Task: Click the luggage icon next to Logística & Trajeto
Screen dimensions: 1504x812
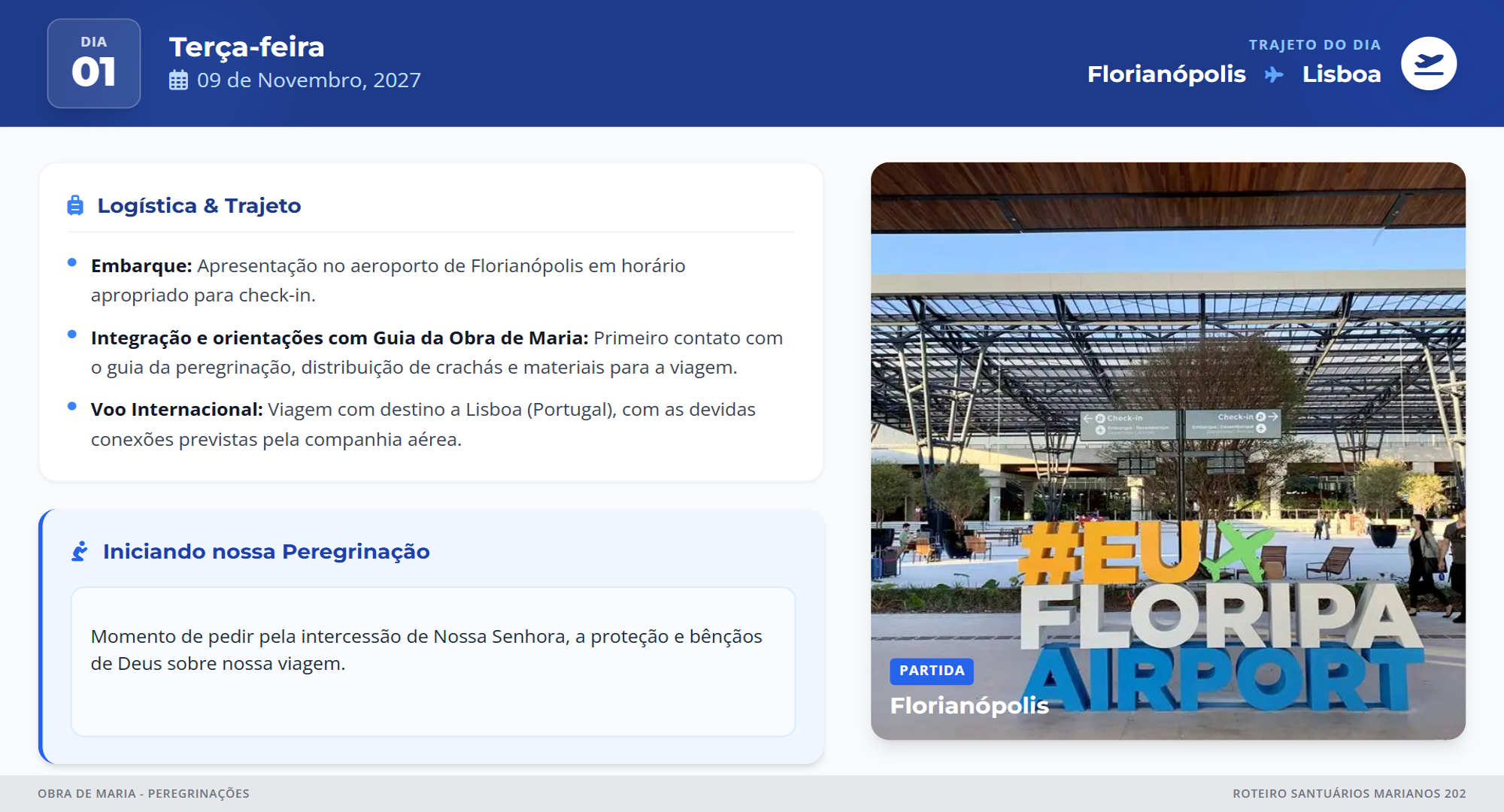Action: pos(75,205)
